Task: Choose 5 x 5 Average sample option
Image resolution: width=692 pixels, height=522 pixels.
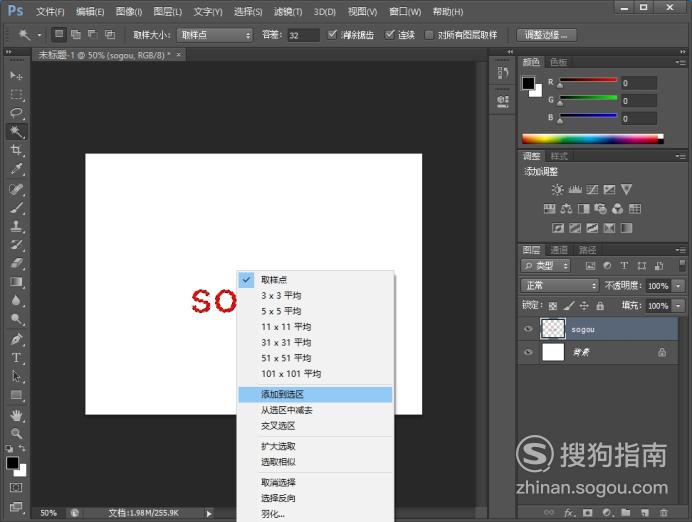Action: 315,311
